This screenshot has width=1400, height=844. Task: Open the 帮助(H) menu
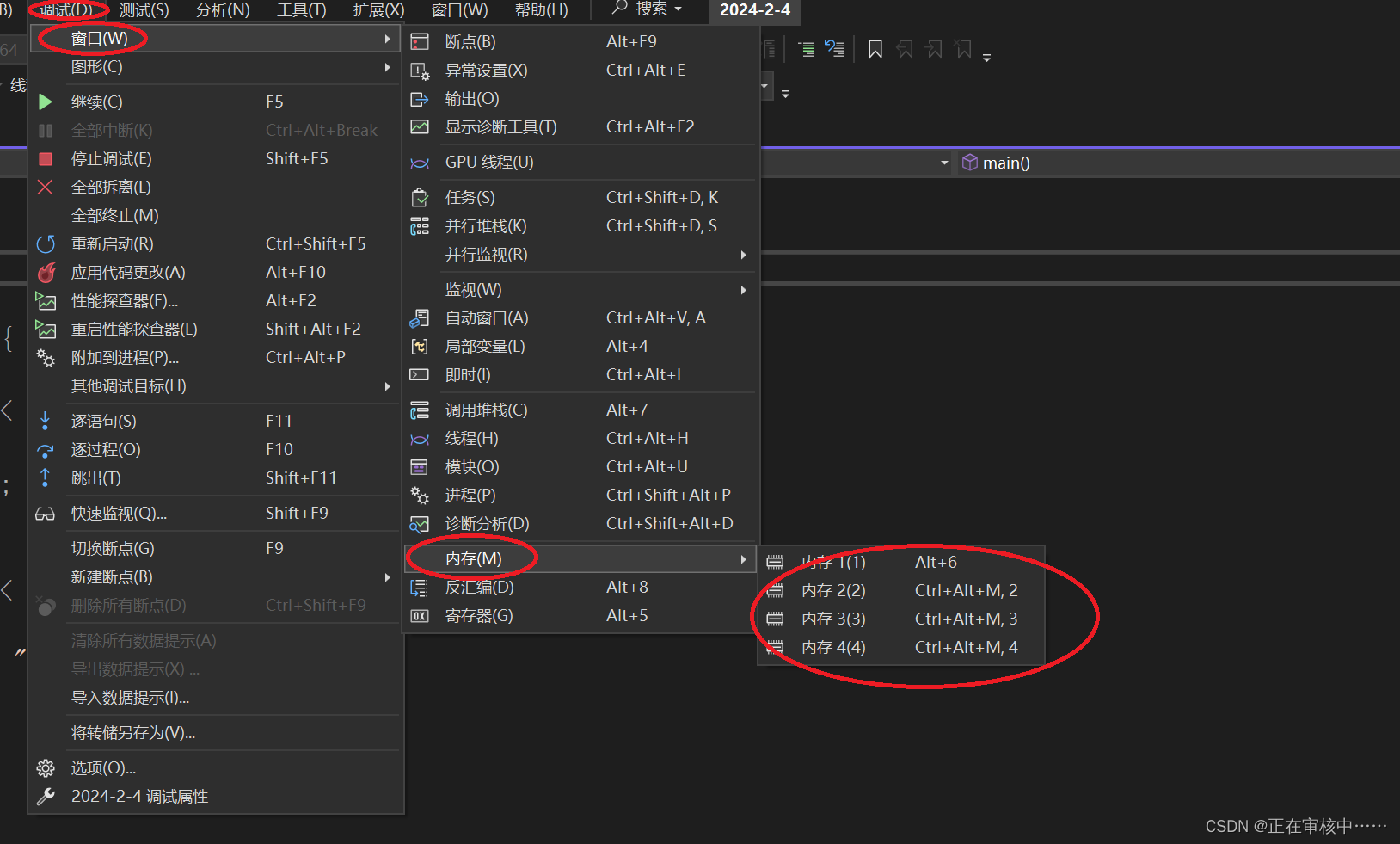(x=541, y=10)
